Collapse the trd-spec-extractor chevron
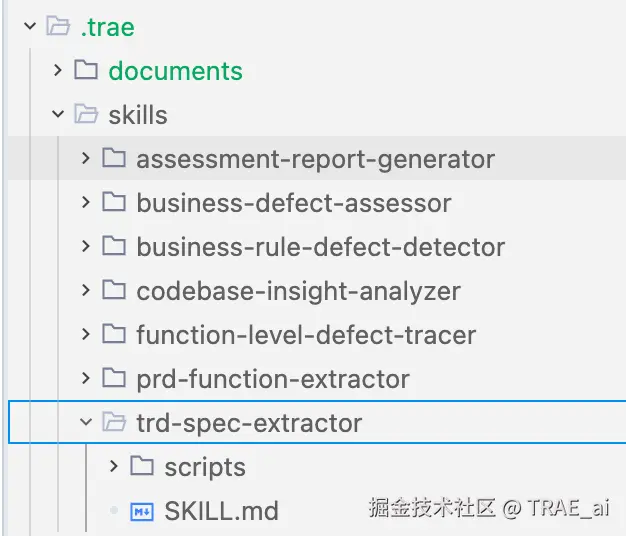 (86, 423)
